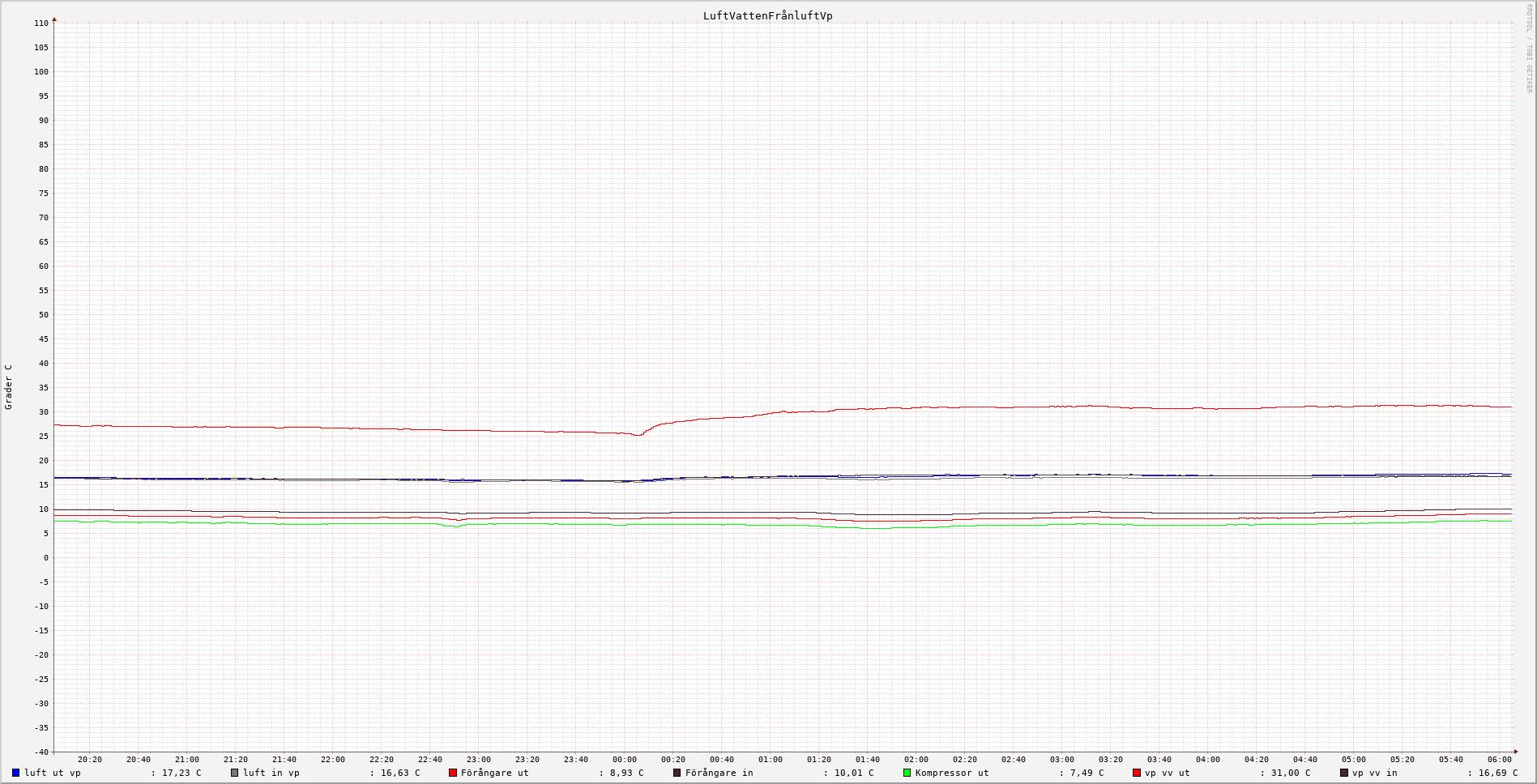
Task: Click the green Kompressor ut legend swatch
Action: click(907, 773)
